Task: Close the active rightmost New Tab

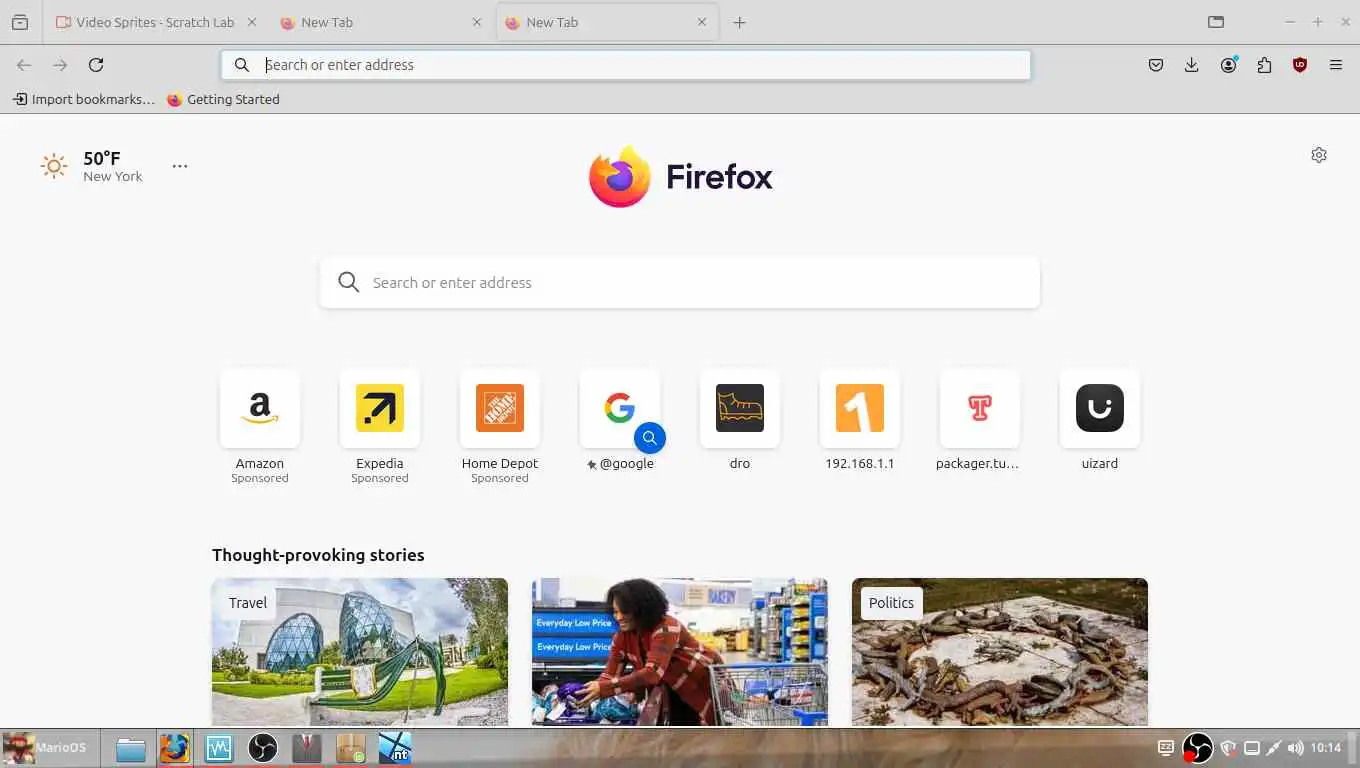Action: (x=702, y=22)
